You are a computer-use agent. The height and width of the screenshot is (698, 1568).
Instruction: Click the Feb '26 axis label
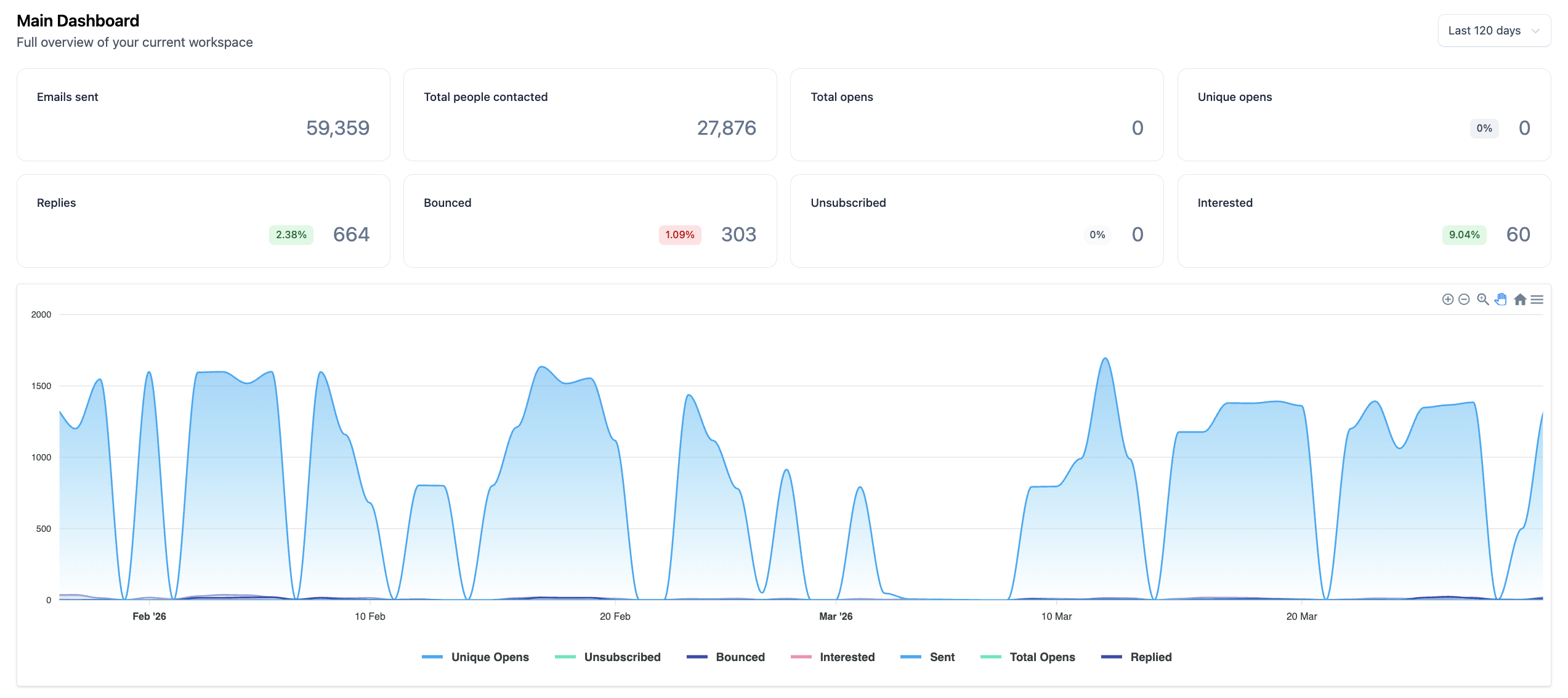(149, 616)
